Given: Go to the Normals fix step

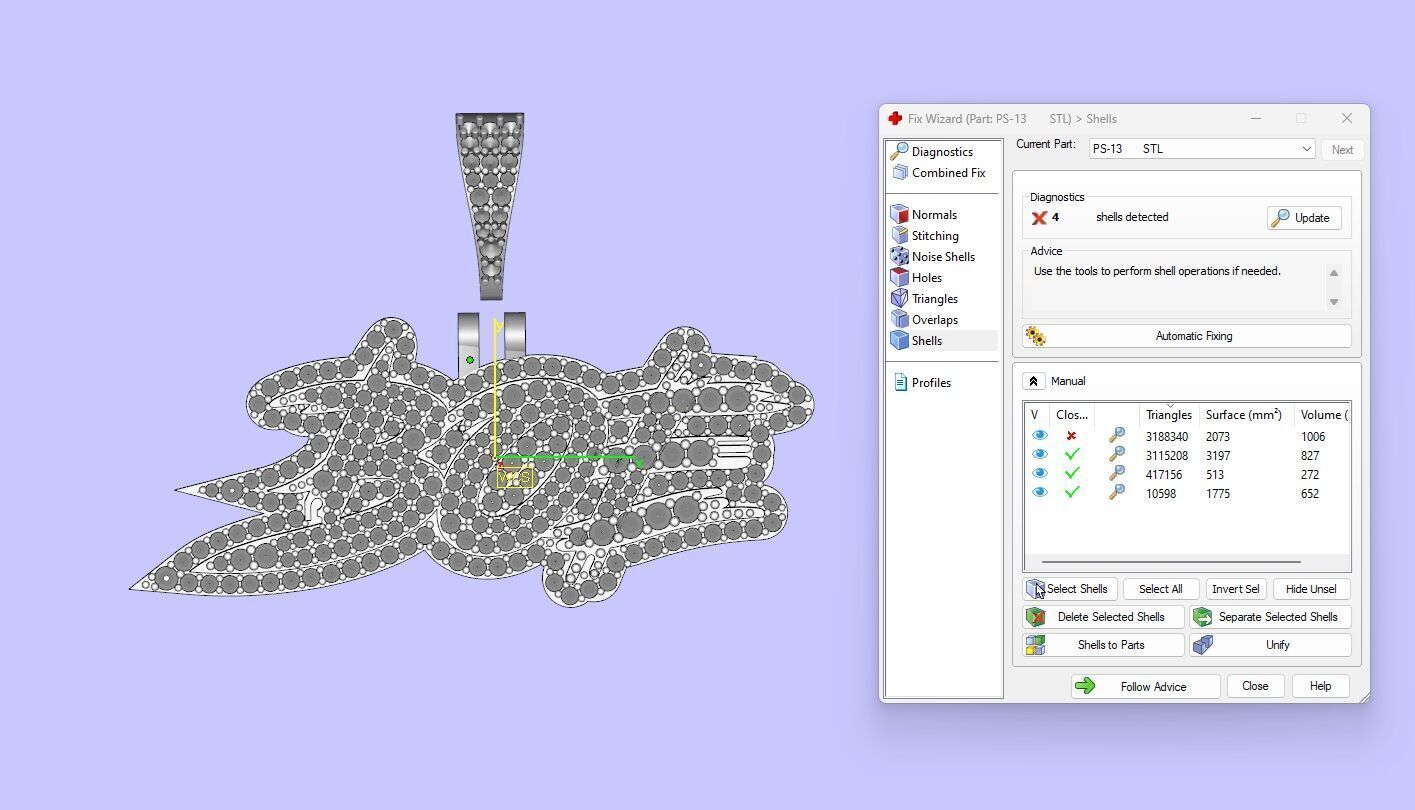Looking at the screenshot, I should pyautogui.click(x=934, y=215).
